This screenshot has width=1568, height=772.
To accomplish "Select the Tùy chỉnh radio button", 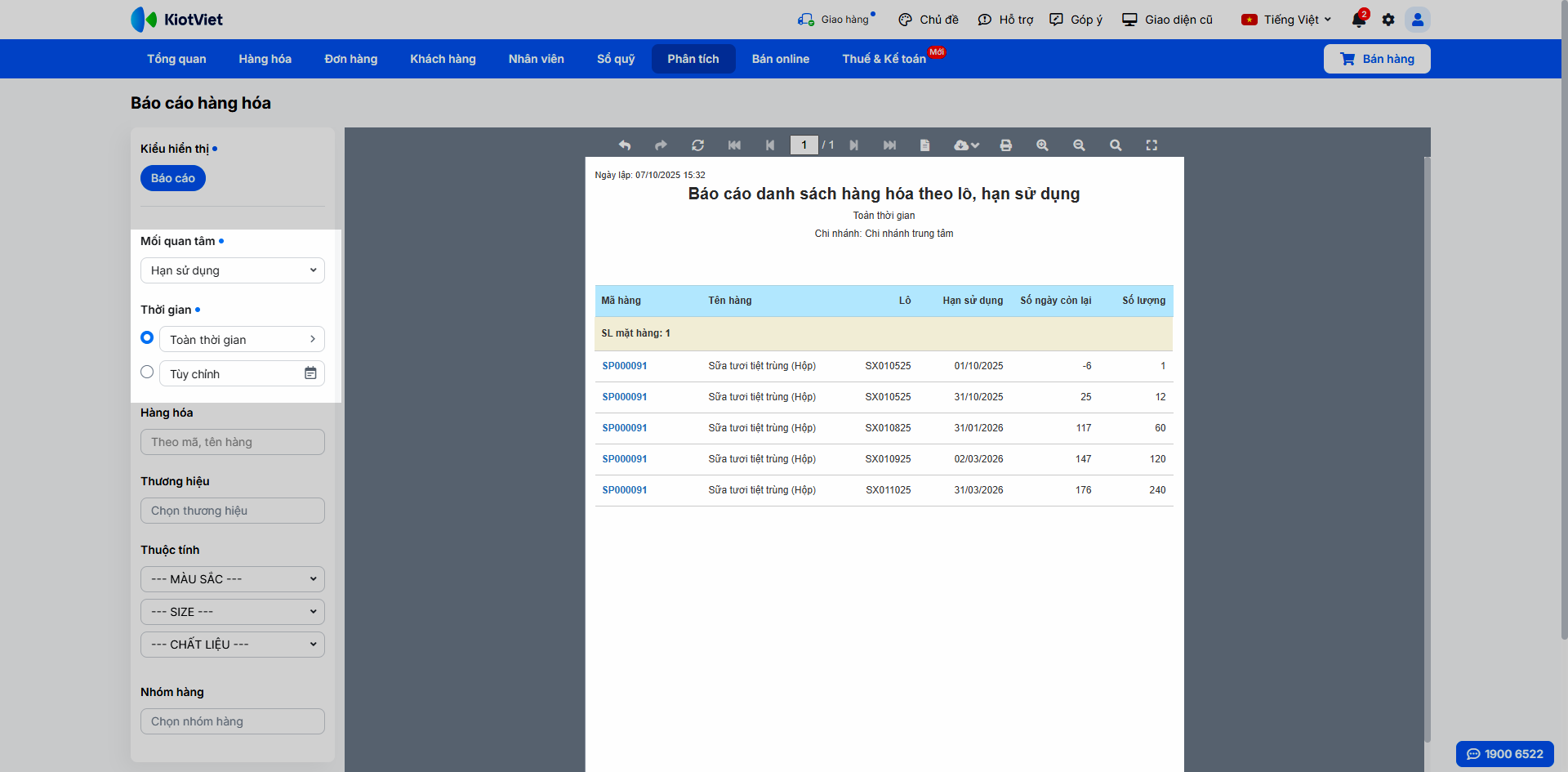I will tap(147, 373).
